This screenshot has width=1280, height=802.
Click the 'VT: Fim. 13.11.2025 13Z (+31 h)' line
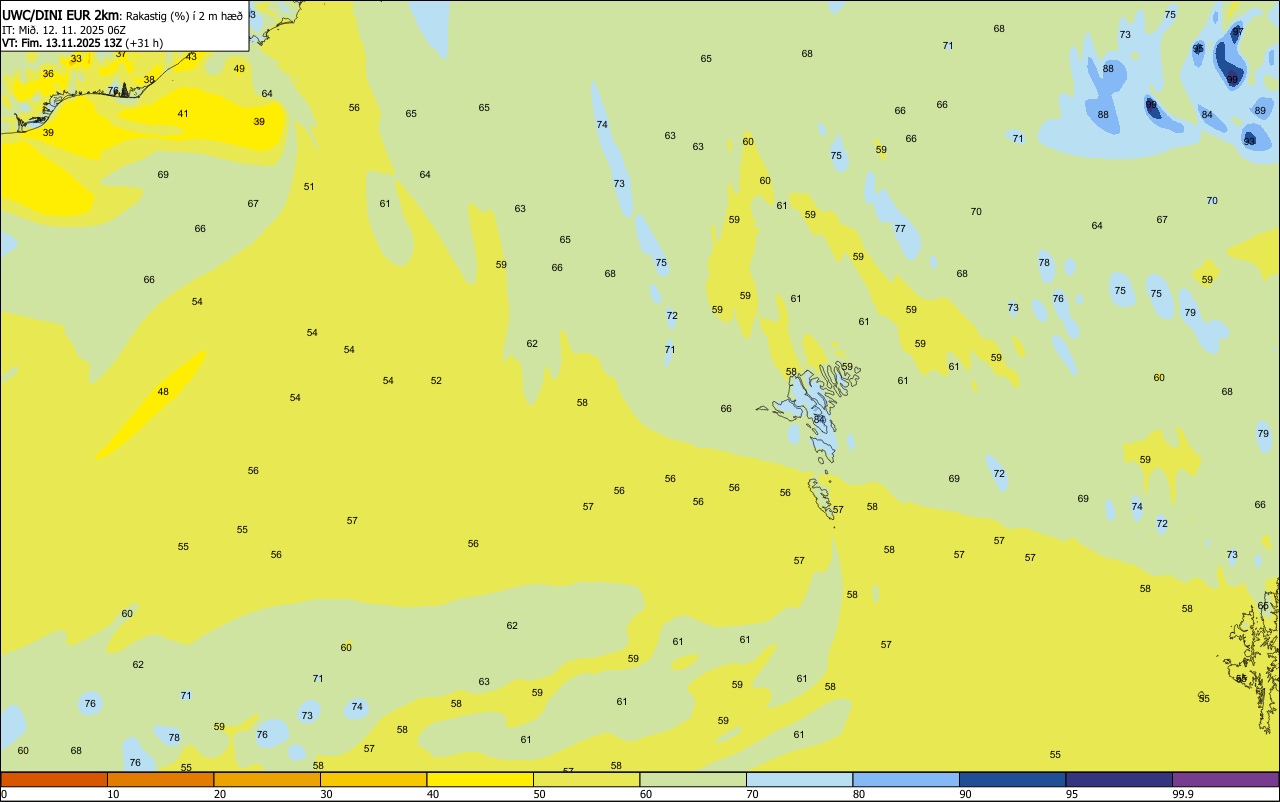pos(82,43)
